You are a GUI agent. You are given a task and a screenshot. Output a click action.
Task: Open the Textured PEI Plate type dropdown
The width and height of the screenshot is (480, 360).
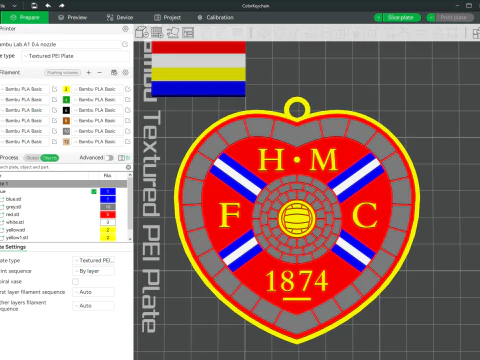pos(75,56)
